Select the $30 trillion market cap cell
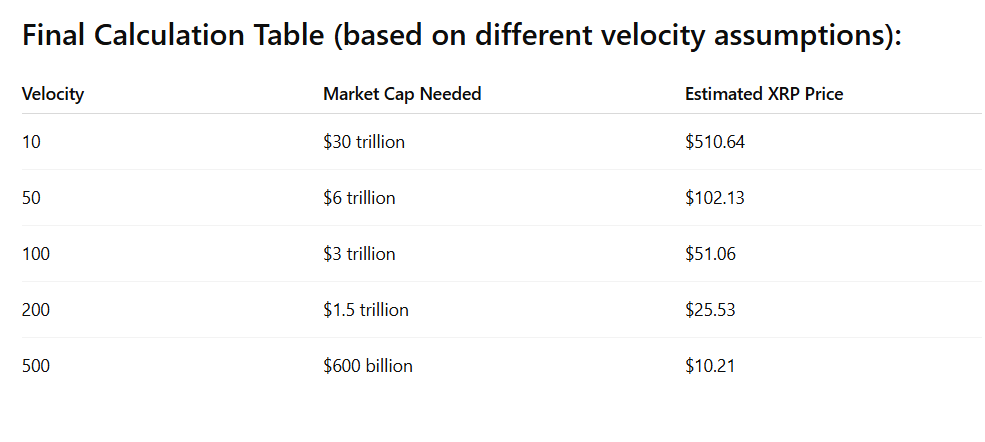The height and width of the screenshot is (442, 985). (364, 142)
